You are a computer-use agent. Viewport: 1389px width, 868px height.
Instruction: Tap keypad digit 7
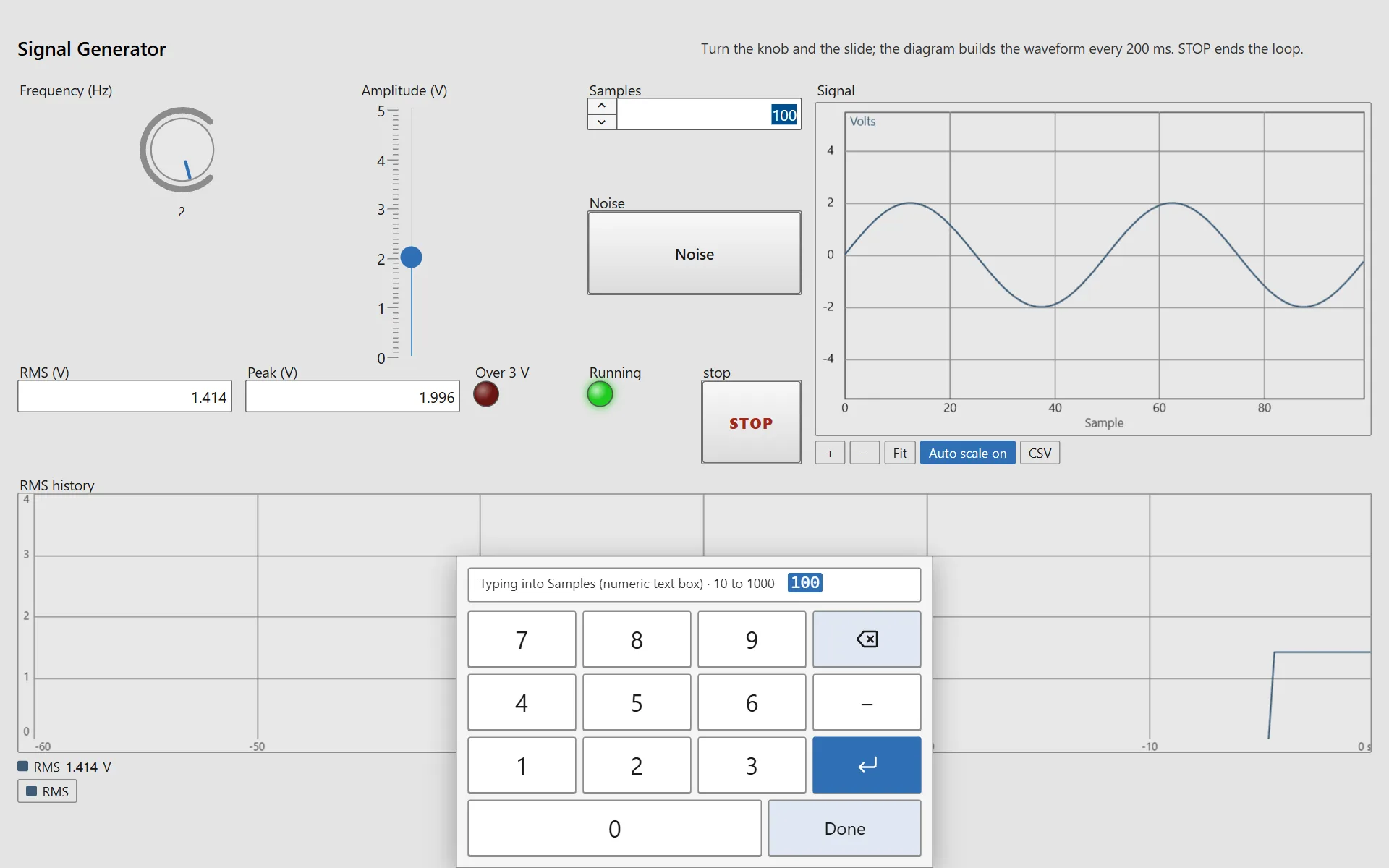pos(522,639)
